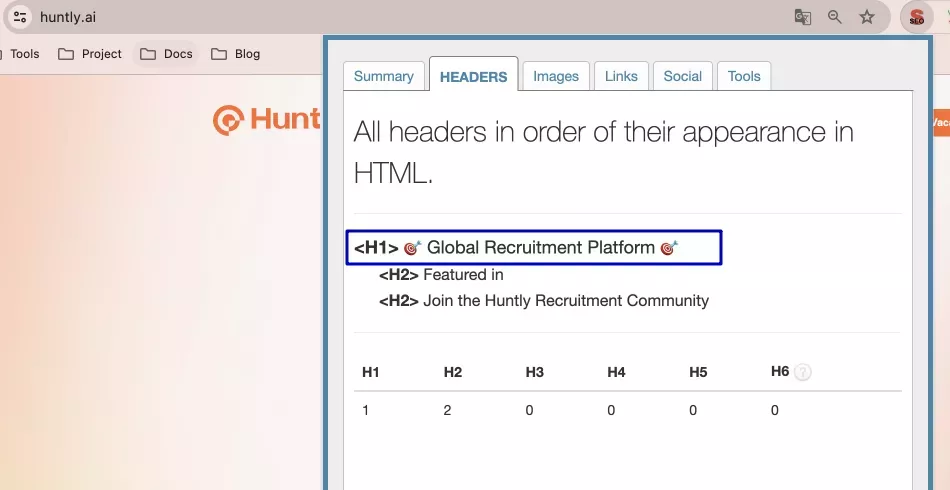950x490 pixels.
Task: Open the Social tab
Action: [682, 76]
